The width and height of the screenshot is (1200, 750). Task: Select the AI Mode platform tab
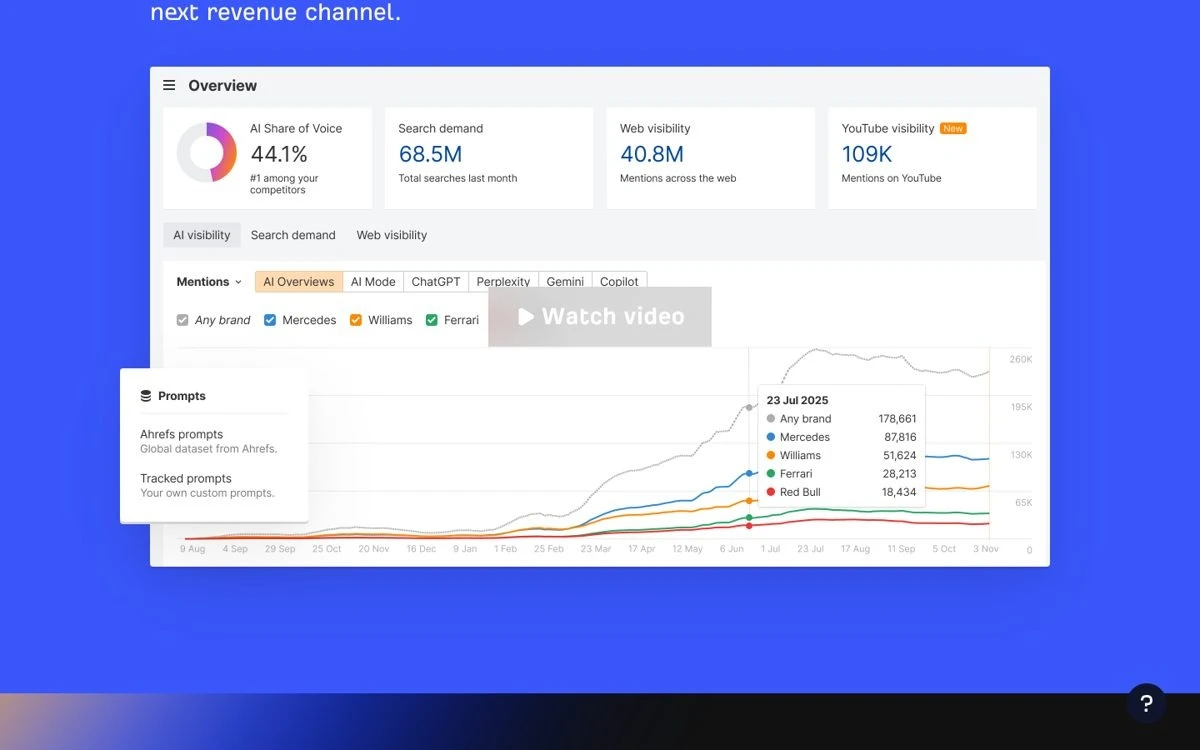373,282
